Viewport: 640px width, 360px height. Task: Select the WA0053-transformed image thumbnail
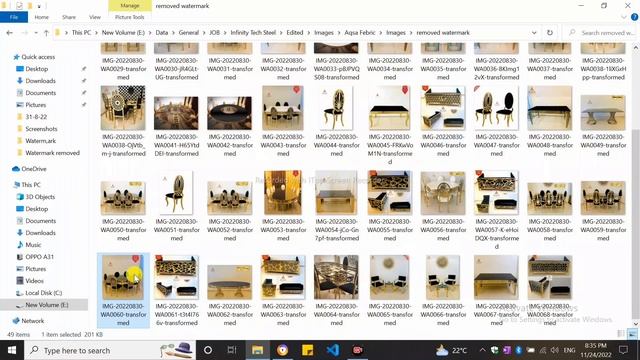(x=283, y=192)
